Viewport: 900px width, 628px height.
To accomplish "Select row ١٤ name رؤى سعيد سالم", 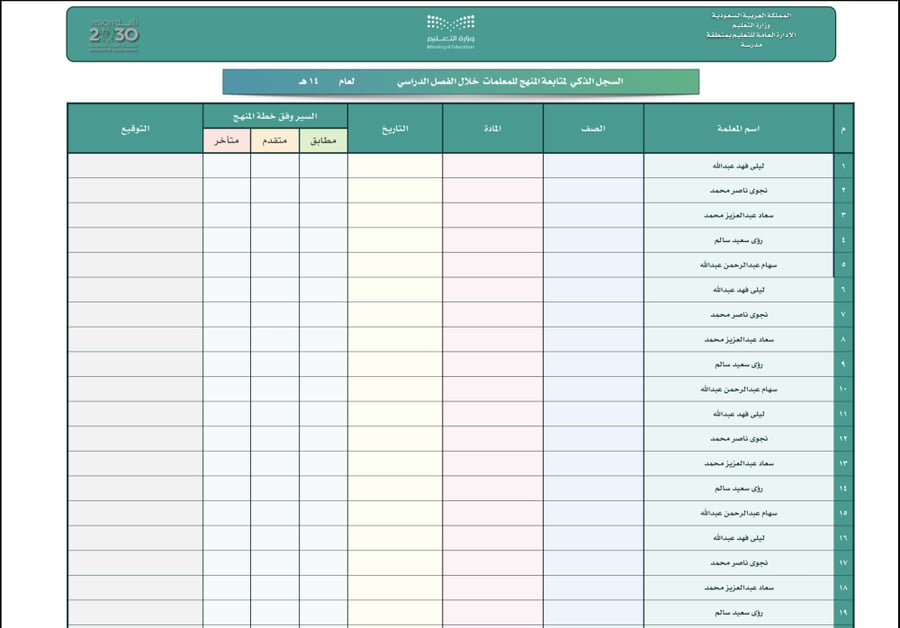I will pos(738,489).
